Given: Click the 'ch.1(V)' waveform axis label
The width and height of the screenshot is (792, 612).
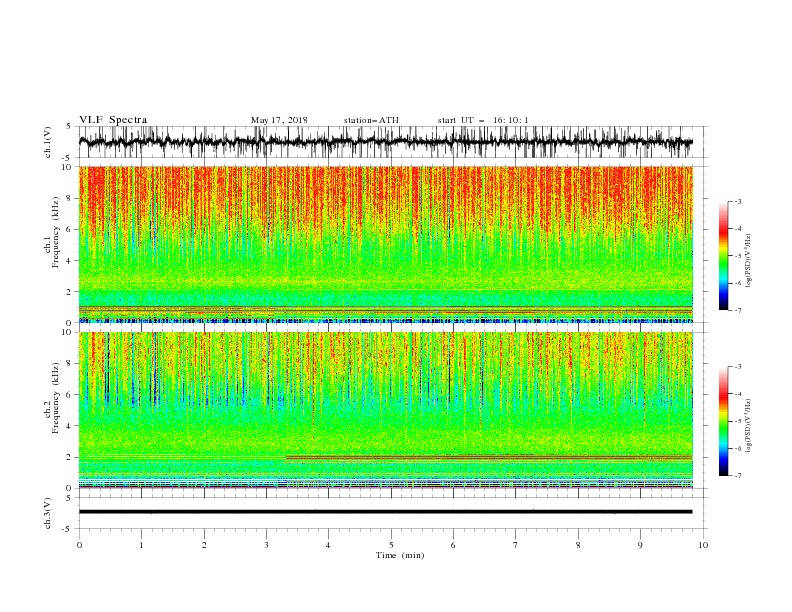Looking at the screenshot, I should click(48, 142).
